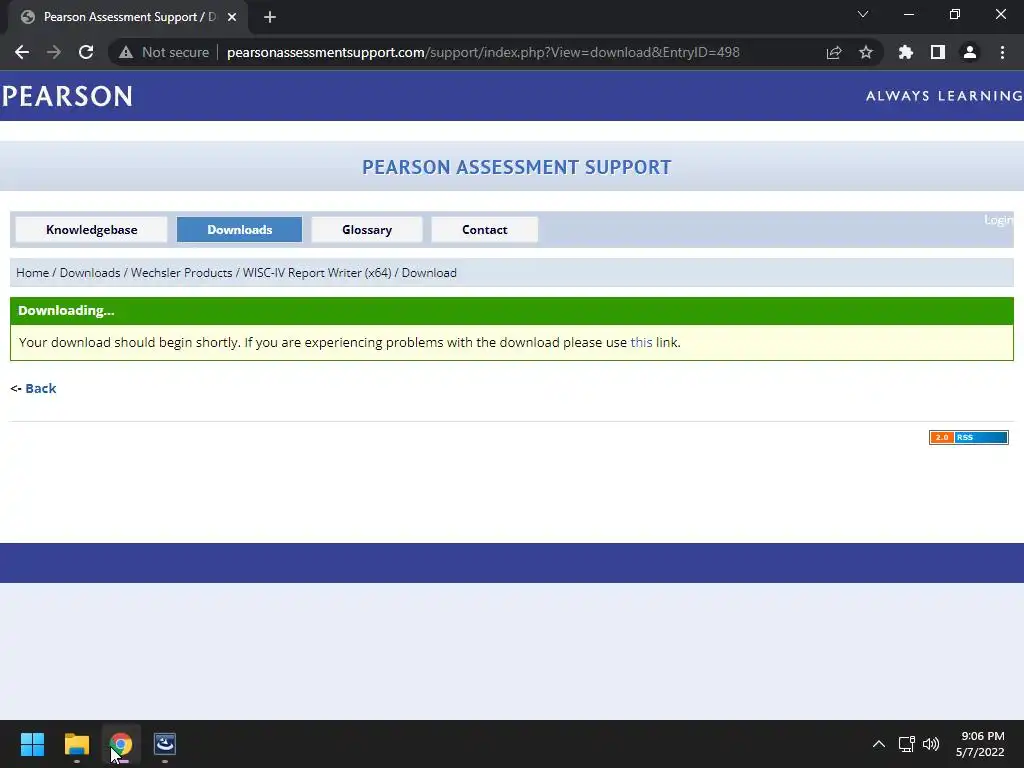This screenshot has height=768, width=1024.
Task: Click the ALWAYS LEARNING tagline
Action: coord(944,96)
